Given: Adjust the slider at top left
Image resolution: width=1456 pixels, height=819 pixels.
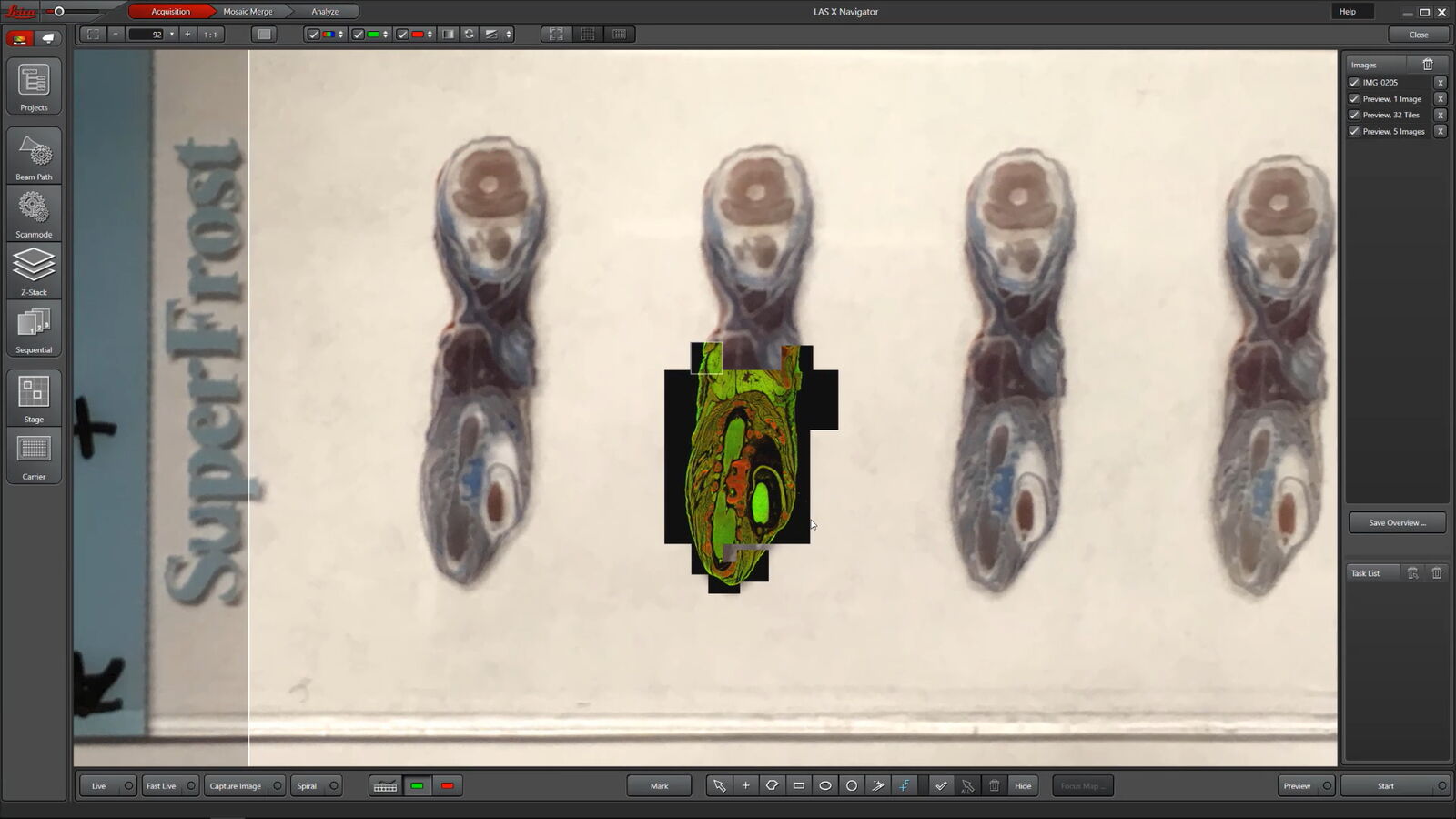Looking at the screenshot, I should click(x=59, y=12).
